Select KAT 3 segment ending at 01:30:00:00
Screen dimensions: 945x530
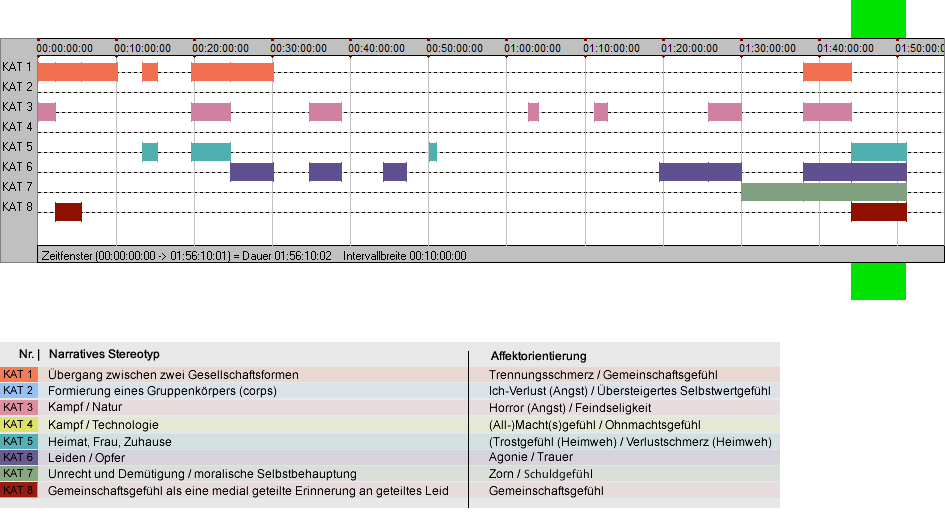pyautogui.click(x=725, y=112)
